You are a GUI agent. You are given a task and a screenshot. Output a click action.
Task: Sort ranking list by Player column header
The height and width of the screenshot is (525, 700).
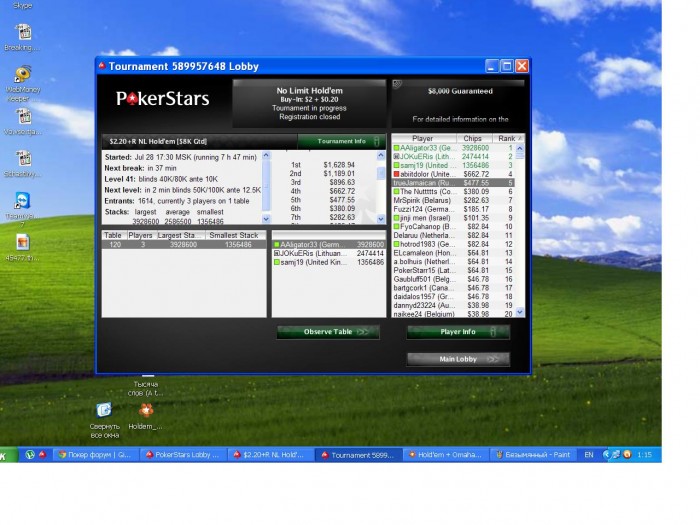(424, 138)
